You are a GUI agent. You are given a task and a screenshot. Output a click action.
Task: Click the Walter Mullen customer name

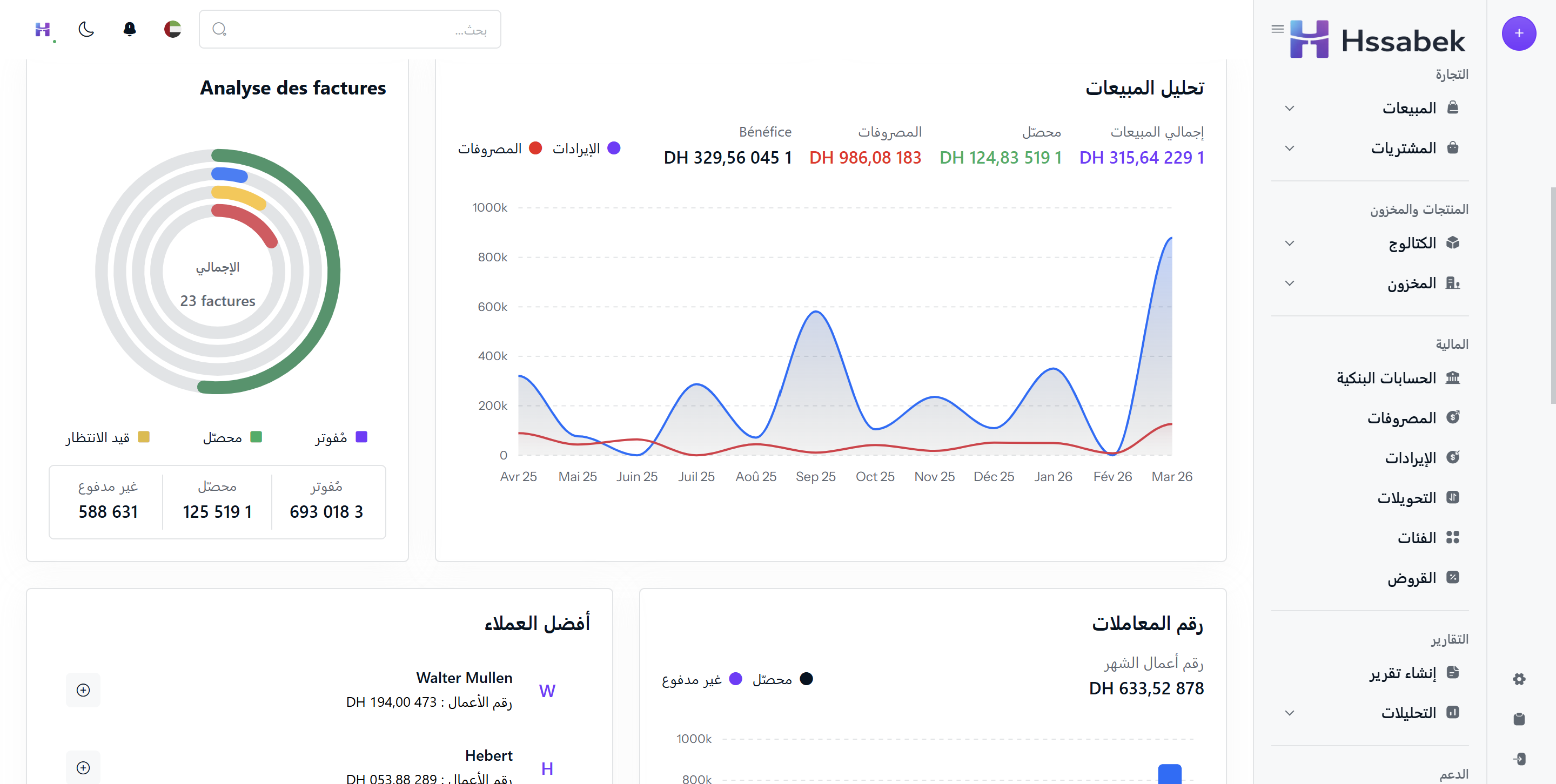[x=464, y=678]
